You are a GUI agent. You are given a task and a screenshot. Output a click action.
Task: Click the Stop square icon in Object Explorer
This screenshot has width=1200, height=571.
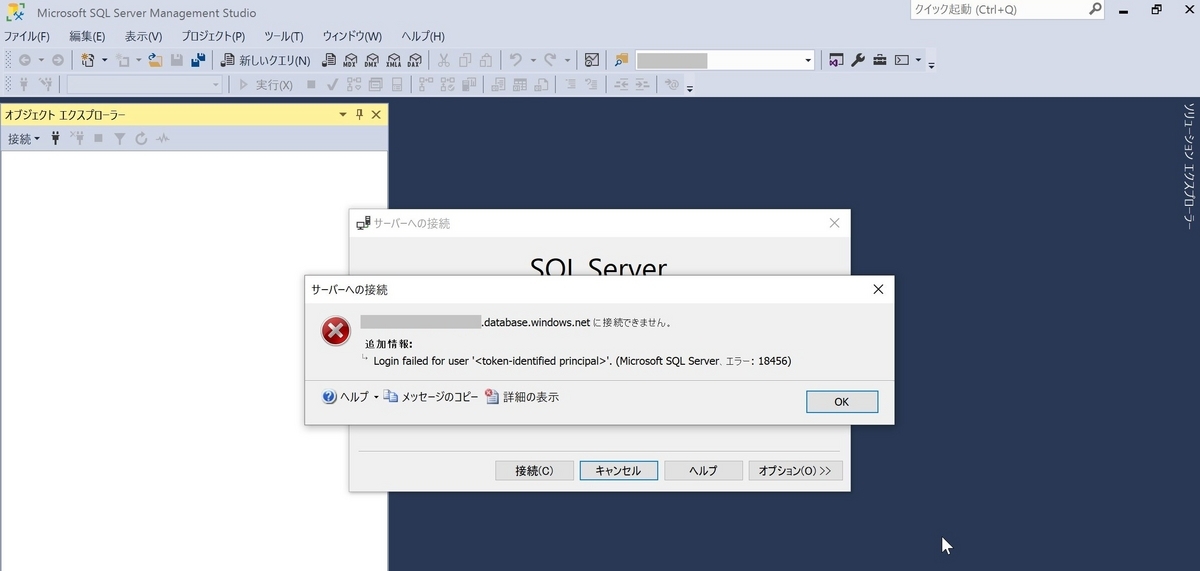click(x=98, y=139)
